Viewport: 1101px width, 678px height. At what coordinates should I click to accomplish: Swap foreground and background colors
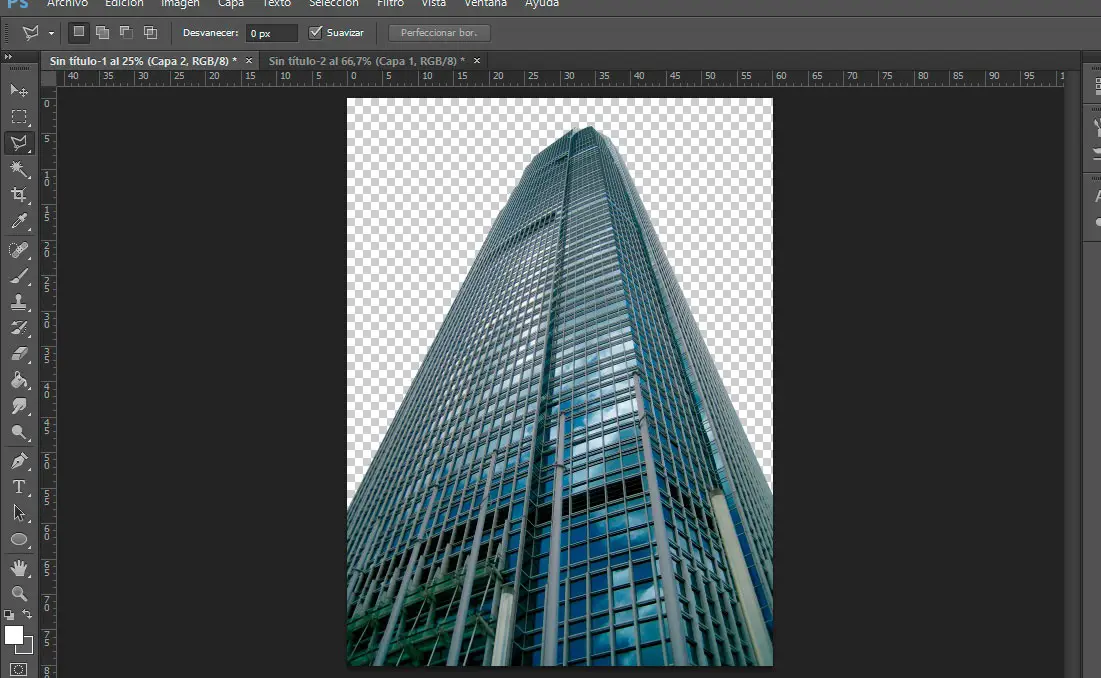pyautogui.click(x=27, y=615)
